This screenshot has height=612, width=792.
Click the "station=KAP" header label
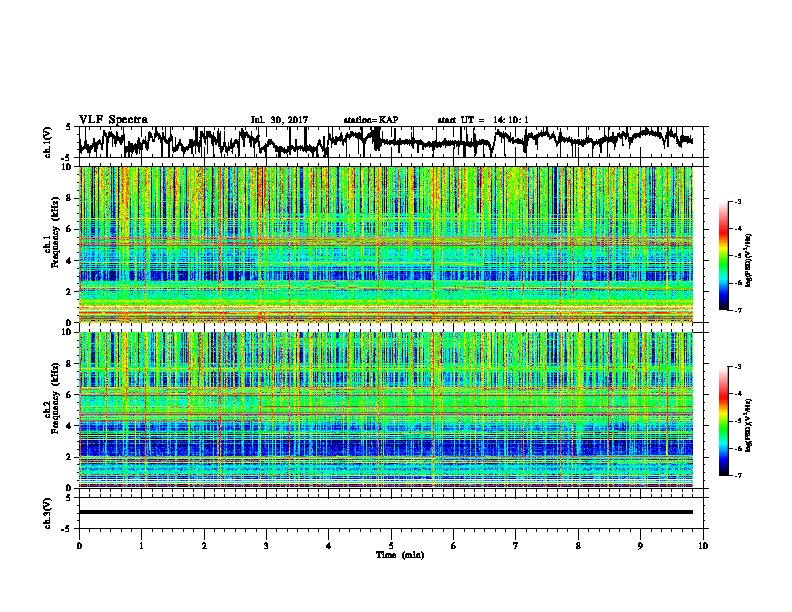tap(370, 120)
